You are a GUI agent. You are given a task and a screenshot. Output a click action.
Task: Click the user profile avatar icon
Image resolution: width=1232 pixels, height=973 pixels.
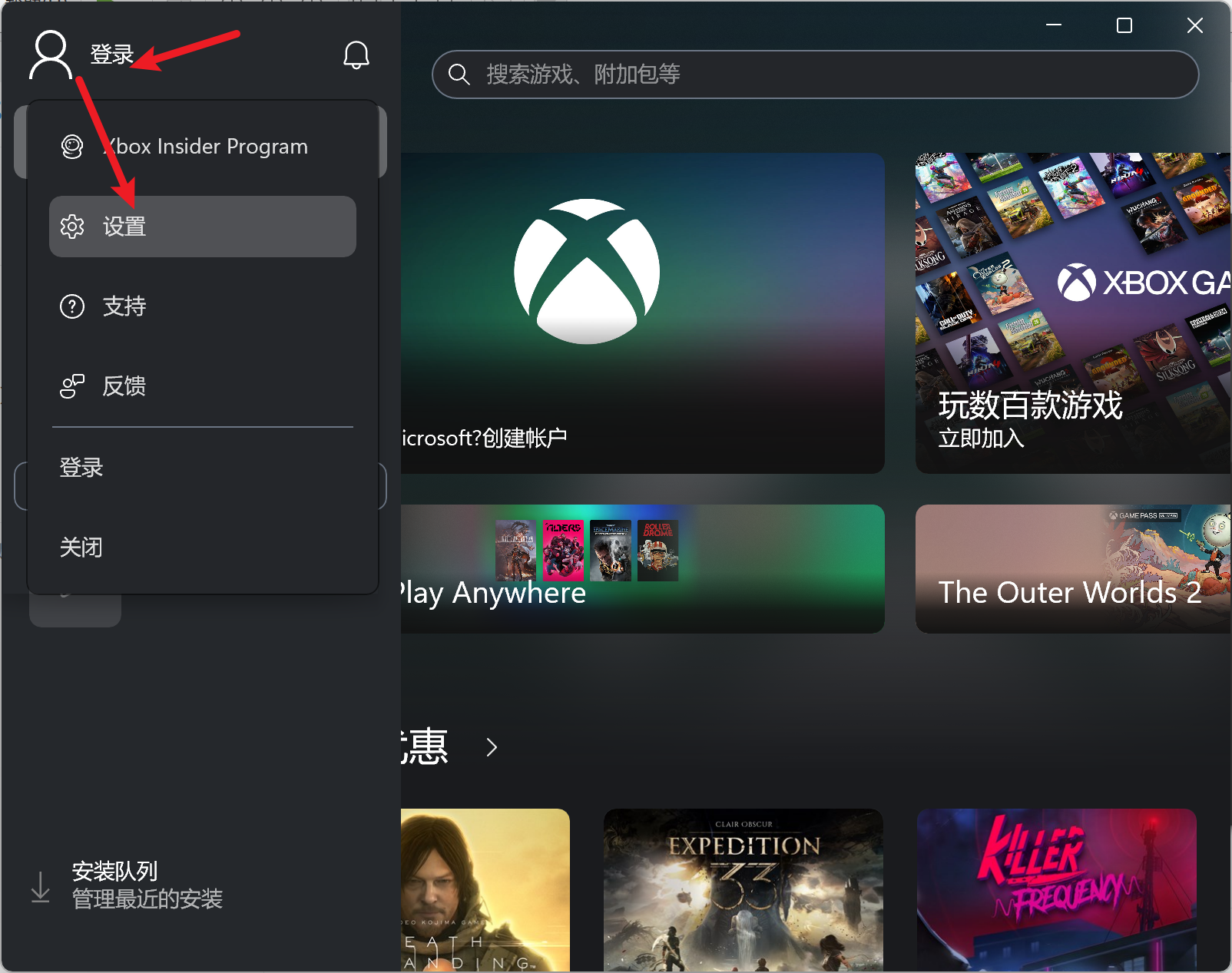pos(51,55)
